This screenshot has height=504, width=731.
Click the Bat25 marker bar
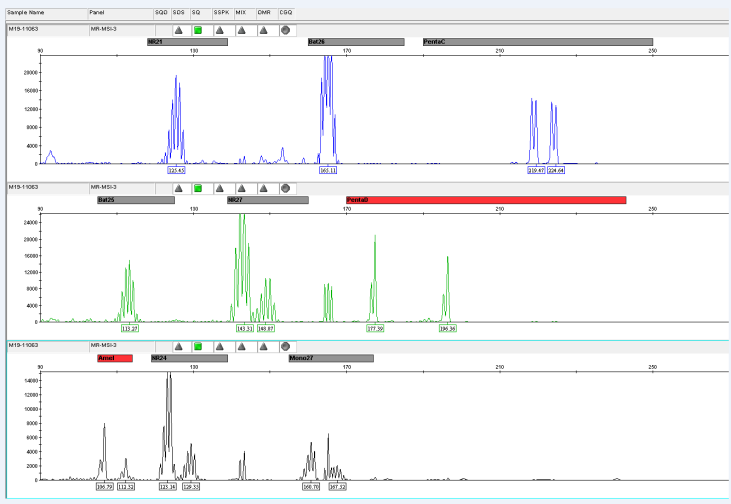pos(136,200)
